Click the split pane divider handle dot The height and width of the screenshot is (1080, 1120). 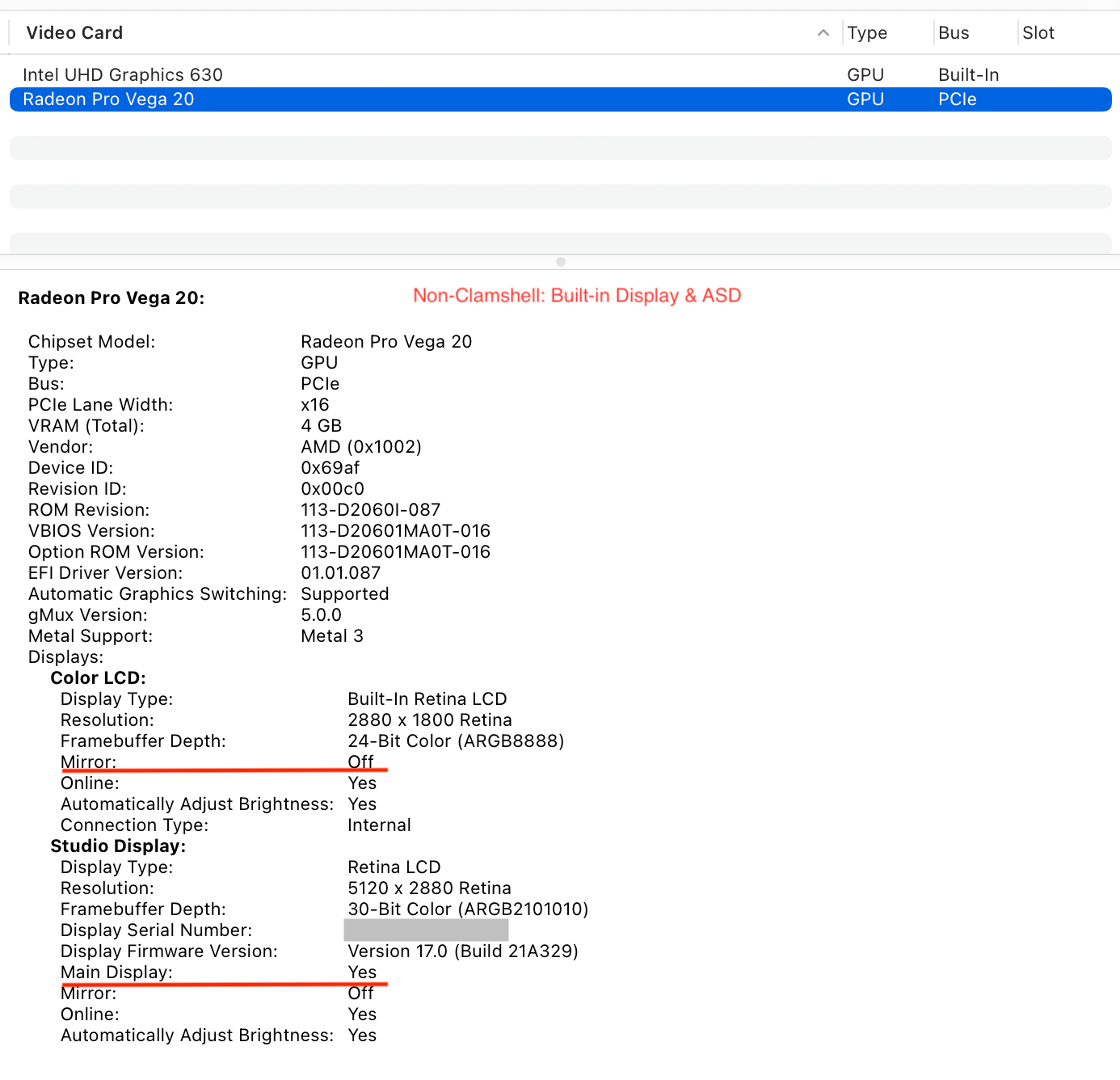(x=561, y=262)
